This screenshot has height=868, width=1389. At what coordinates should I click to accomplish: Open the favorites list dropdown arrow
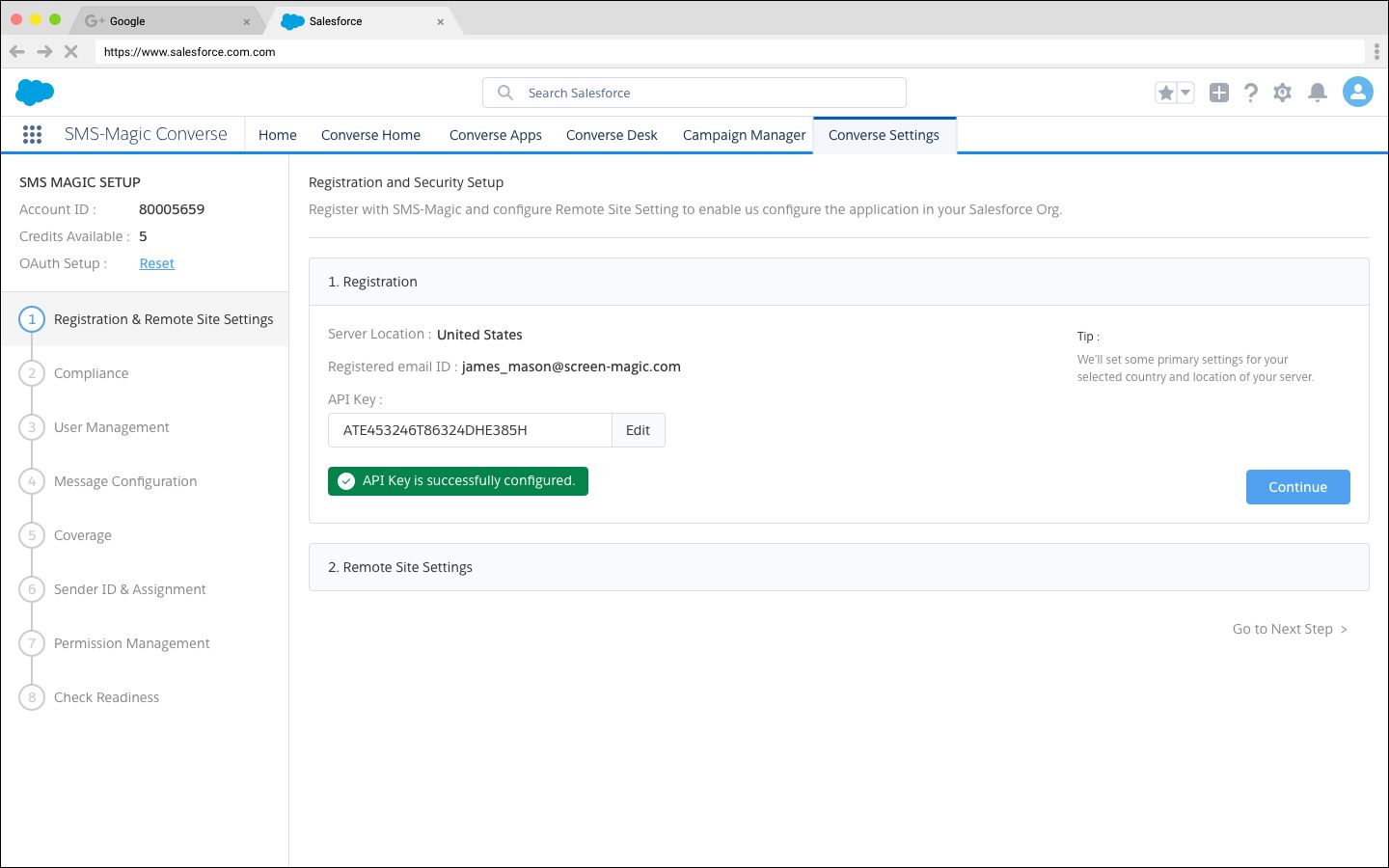tap(1186, 93)
